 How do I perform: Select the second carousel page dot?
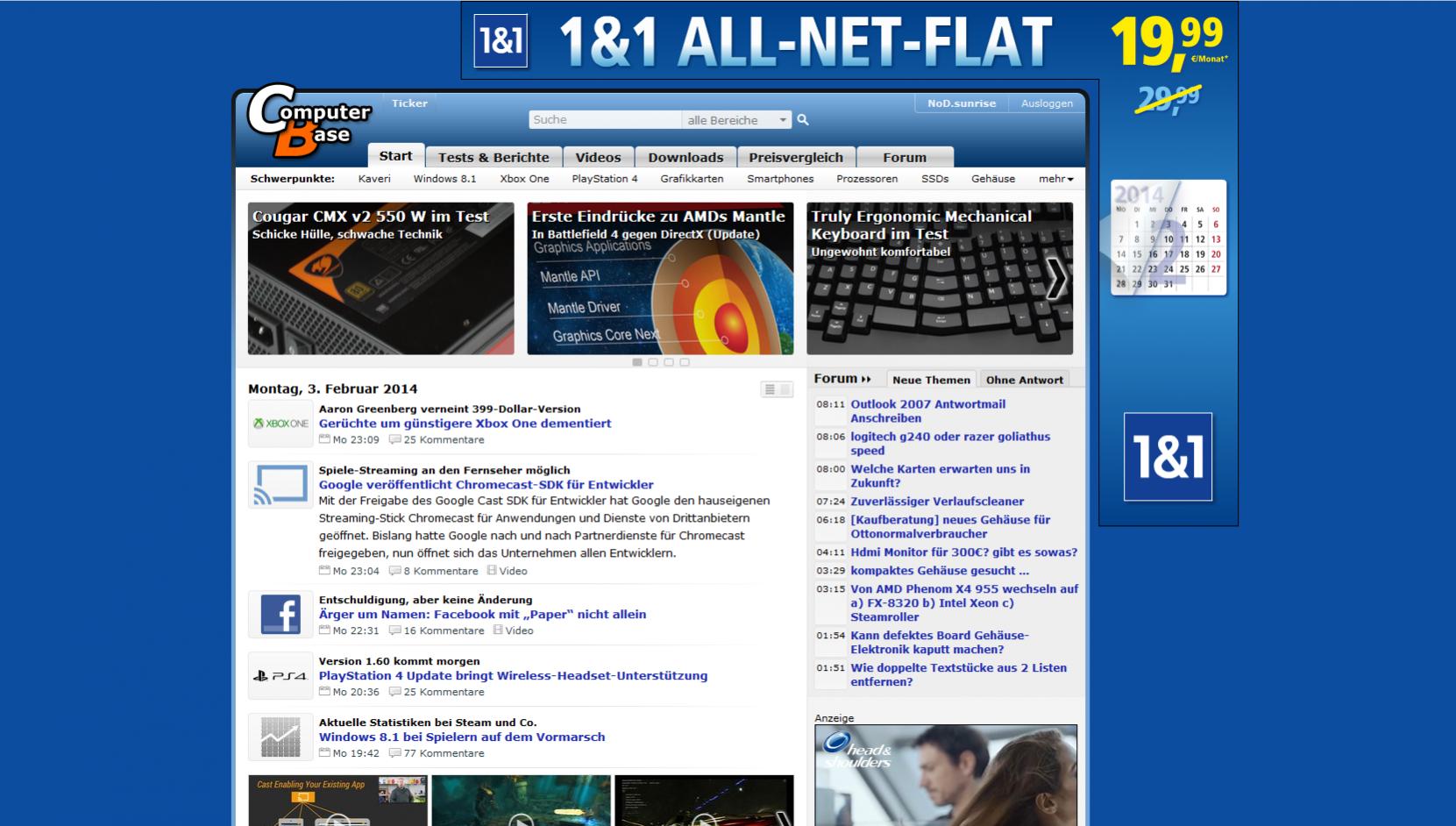[x=653, y=362]
